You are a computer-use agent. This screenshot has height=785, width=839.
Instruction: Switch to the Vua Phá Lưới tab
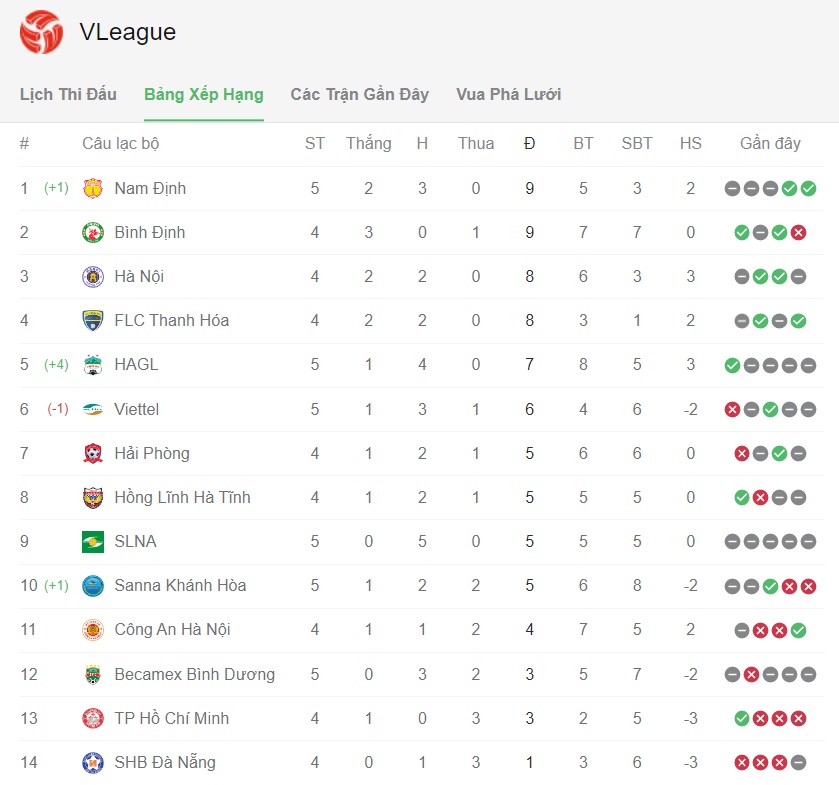[x=507, y=95]
